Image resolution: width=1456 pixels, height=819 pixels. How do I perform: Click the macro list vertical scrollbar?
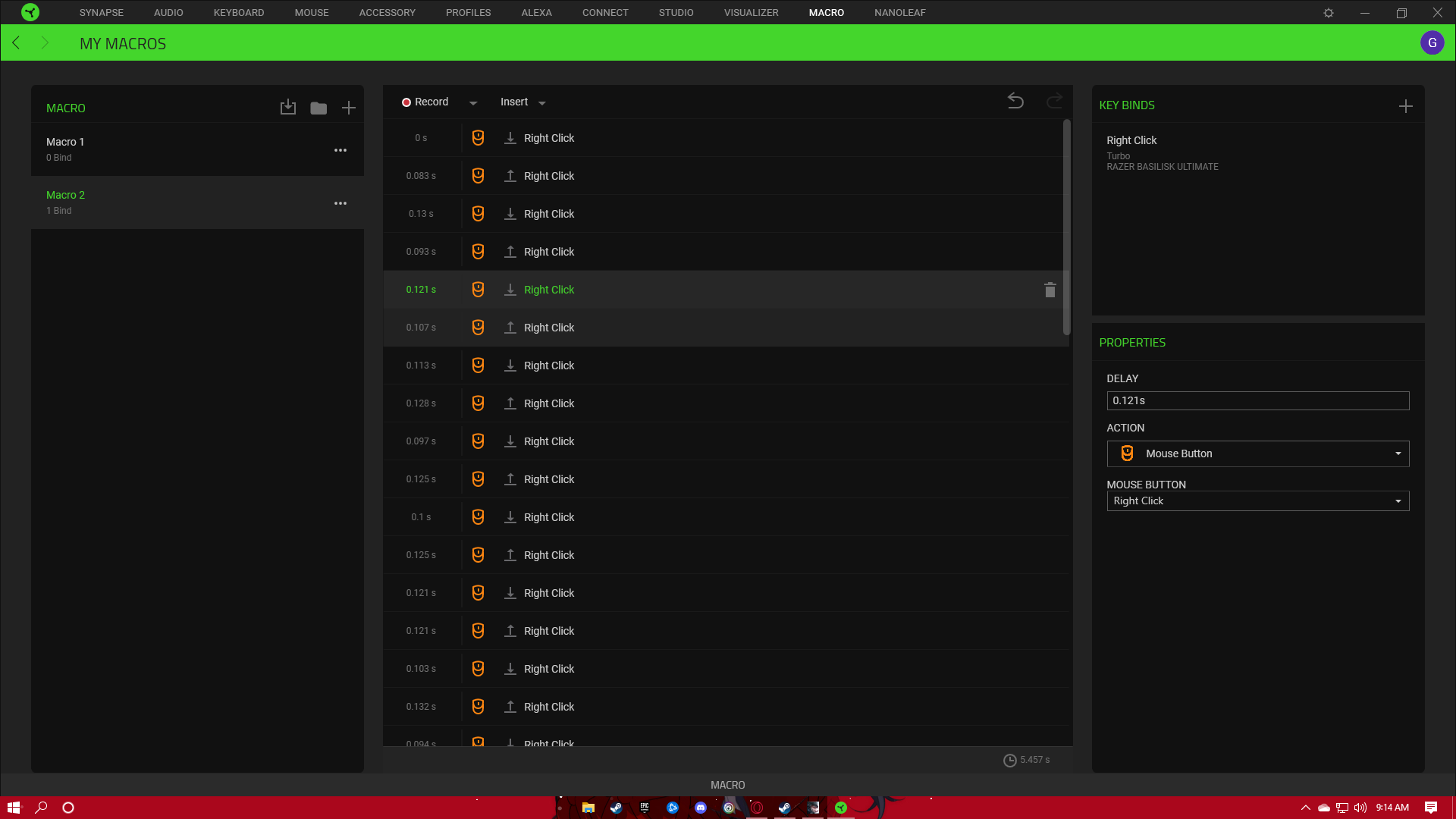(1066, 227)
